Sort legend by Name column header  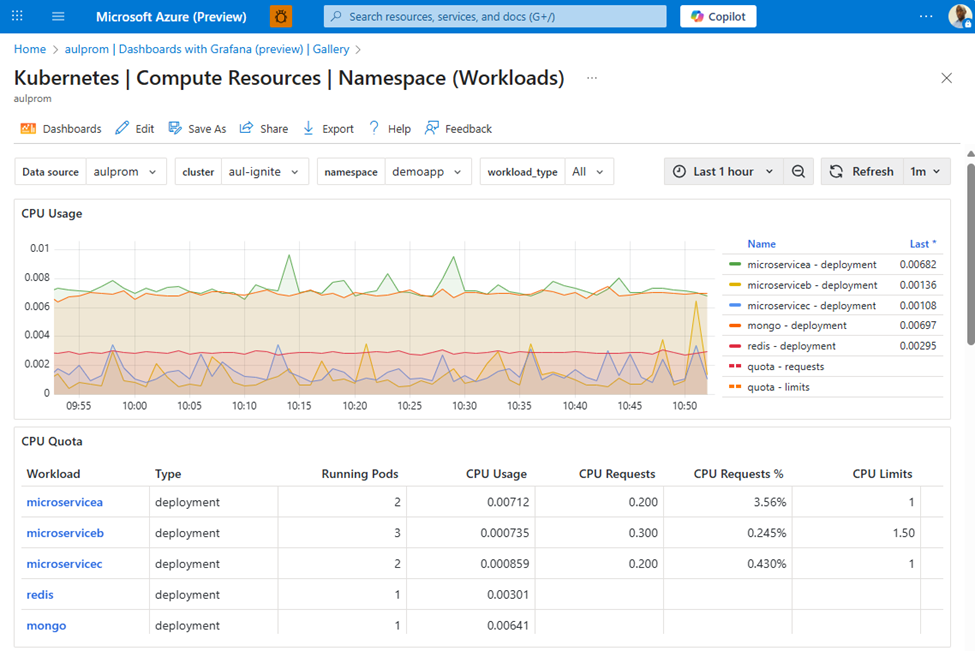761,244
